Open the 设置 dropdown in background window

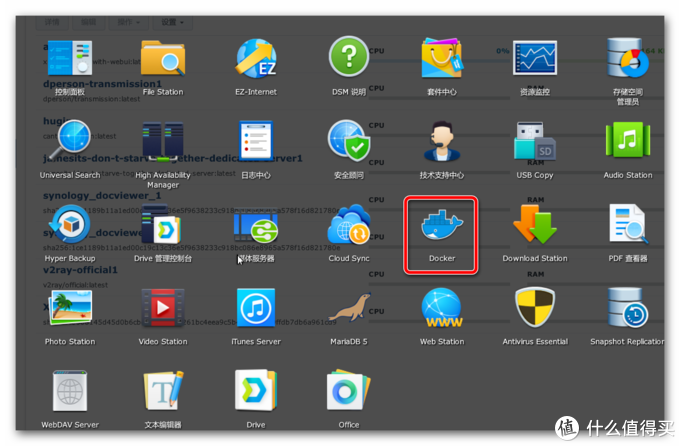[173, 22]
